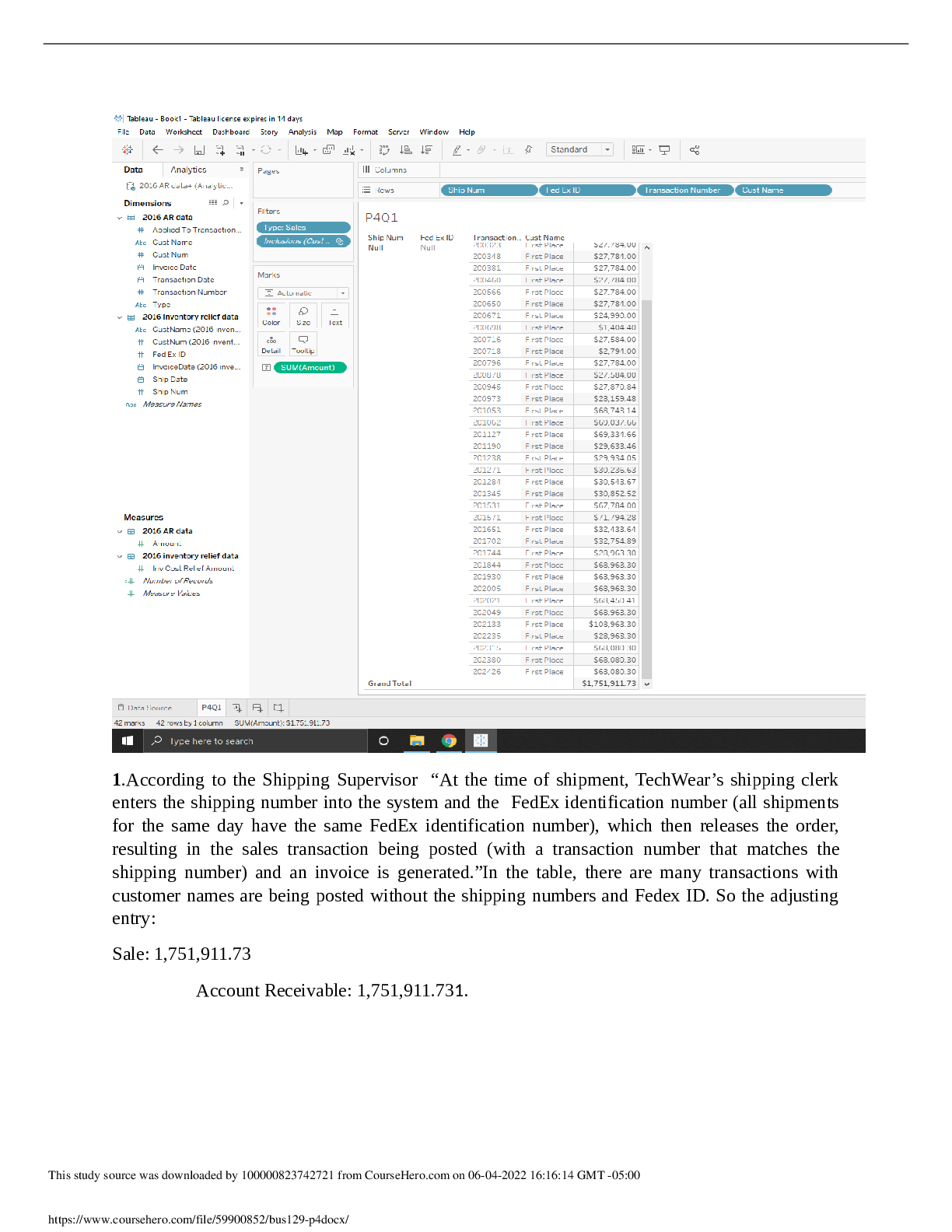Click the Undo back arrow in toolbar
The width and height of the screenshot is (952, 1232).
click(158, 150)
